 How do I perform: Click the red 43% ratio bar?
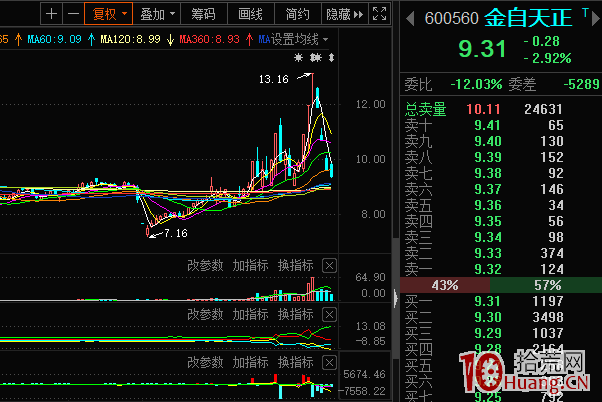coord(445,285)
